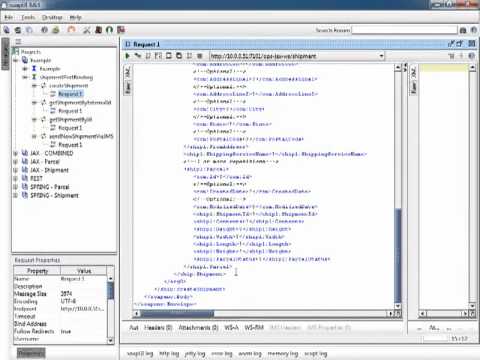This screenshot has height=360, width=480.
Task: Click the green trial icon in main toolbar
Action: pyautogui.click(x=56, y=30)
